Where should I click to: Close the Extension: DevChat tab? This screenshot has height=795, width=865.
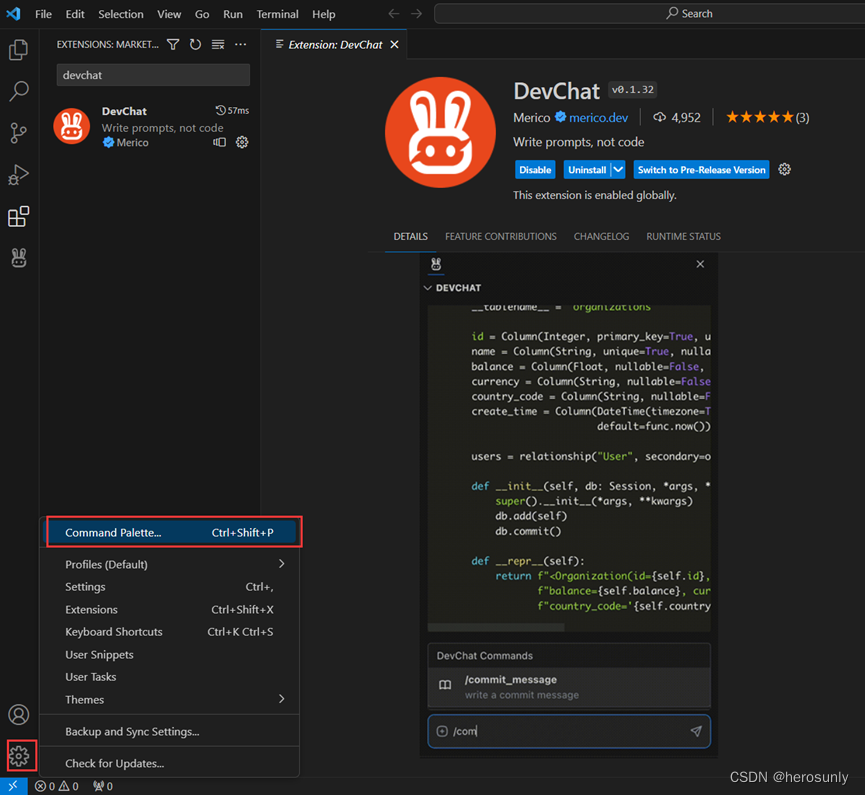click(x=394, y=45)
